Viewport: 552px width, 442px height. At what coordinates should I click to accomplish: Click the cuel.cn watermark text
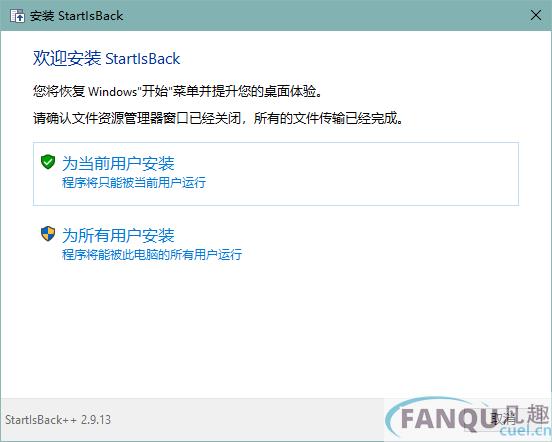(525, 430)
